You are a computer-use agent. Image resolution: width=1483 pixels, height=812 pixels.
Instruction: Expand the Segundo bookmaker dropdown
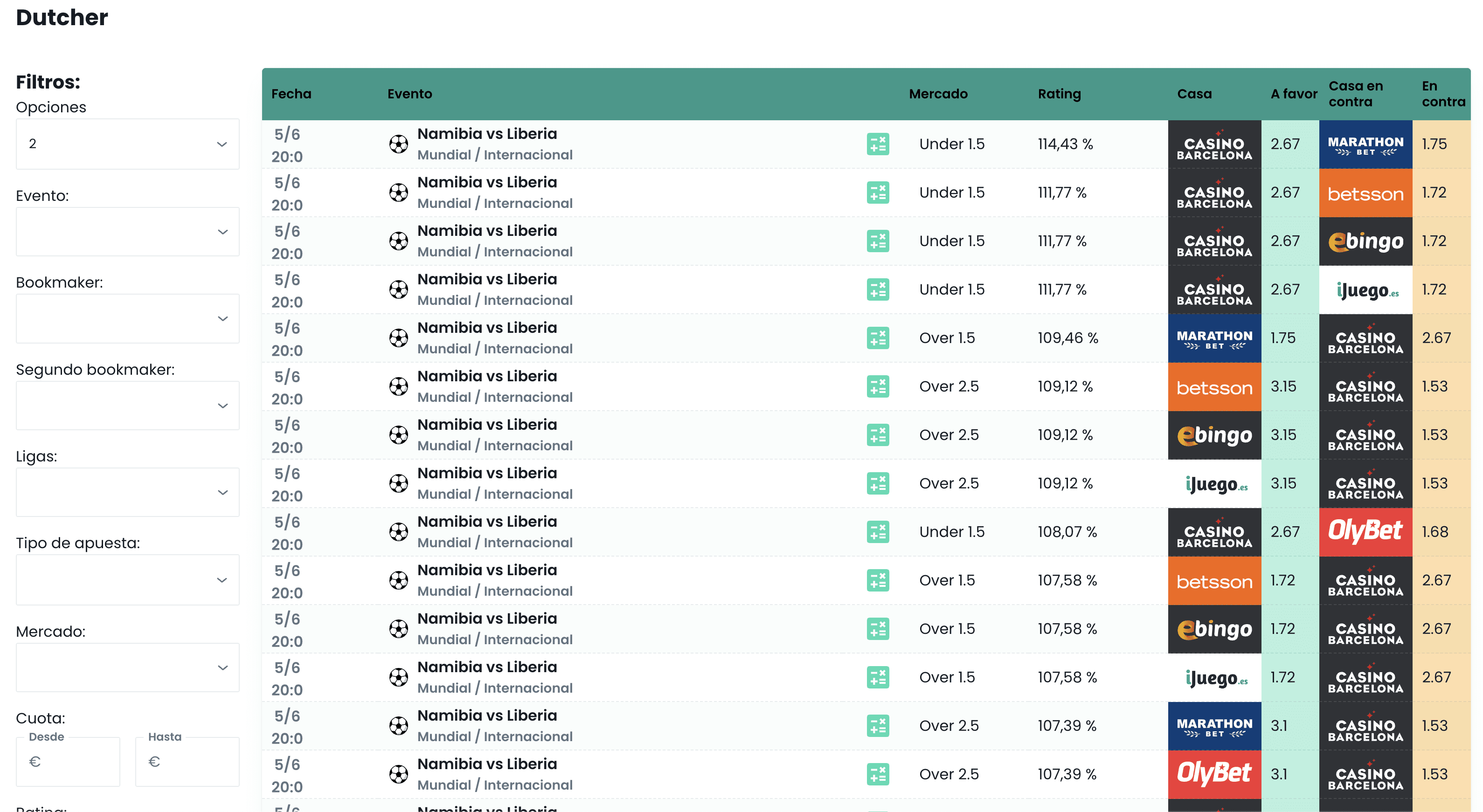pyautogui.click(x=127, y=406)
